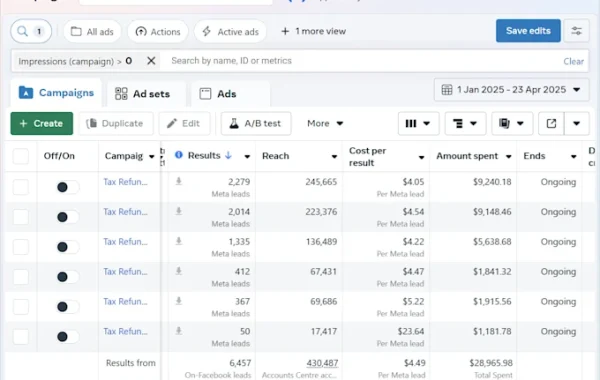The height and width of the screenshot is (380, 600).
Task: Expand the More menu
Action: coord(325,123)
